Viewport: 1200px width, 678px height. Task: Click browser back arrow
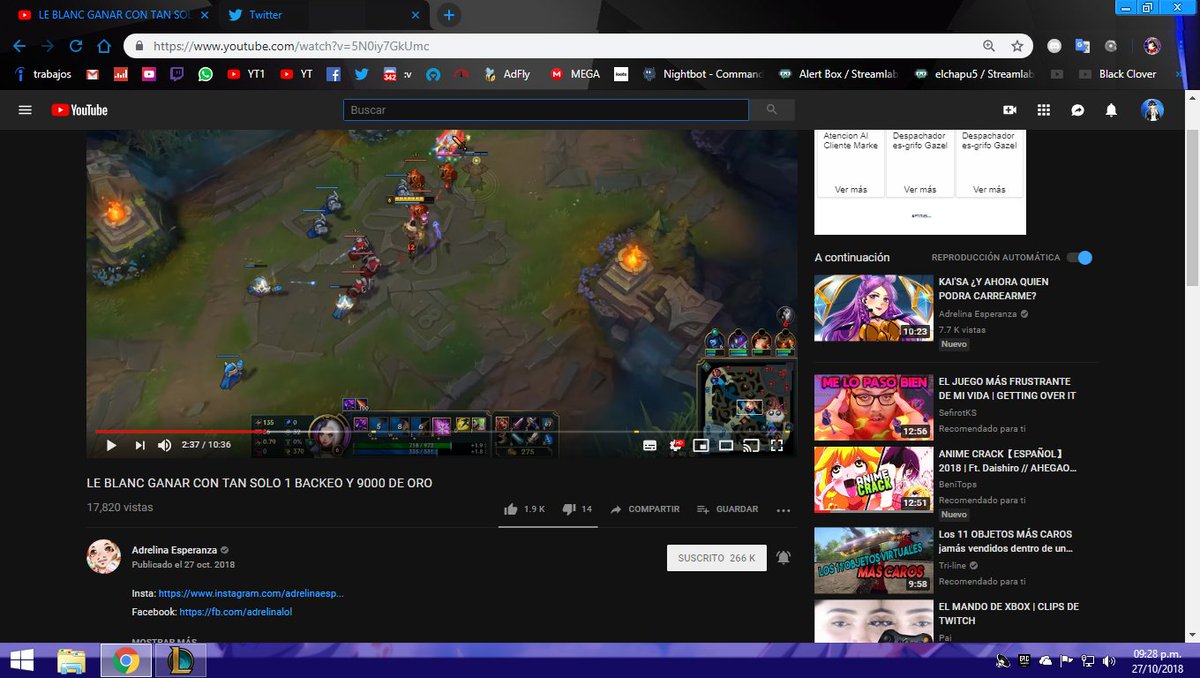point(21,46)
